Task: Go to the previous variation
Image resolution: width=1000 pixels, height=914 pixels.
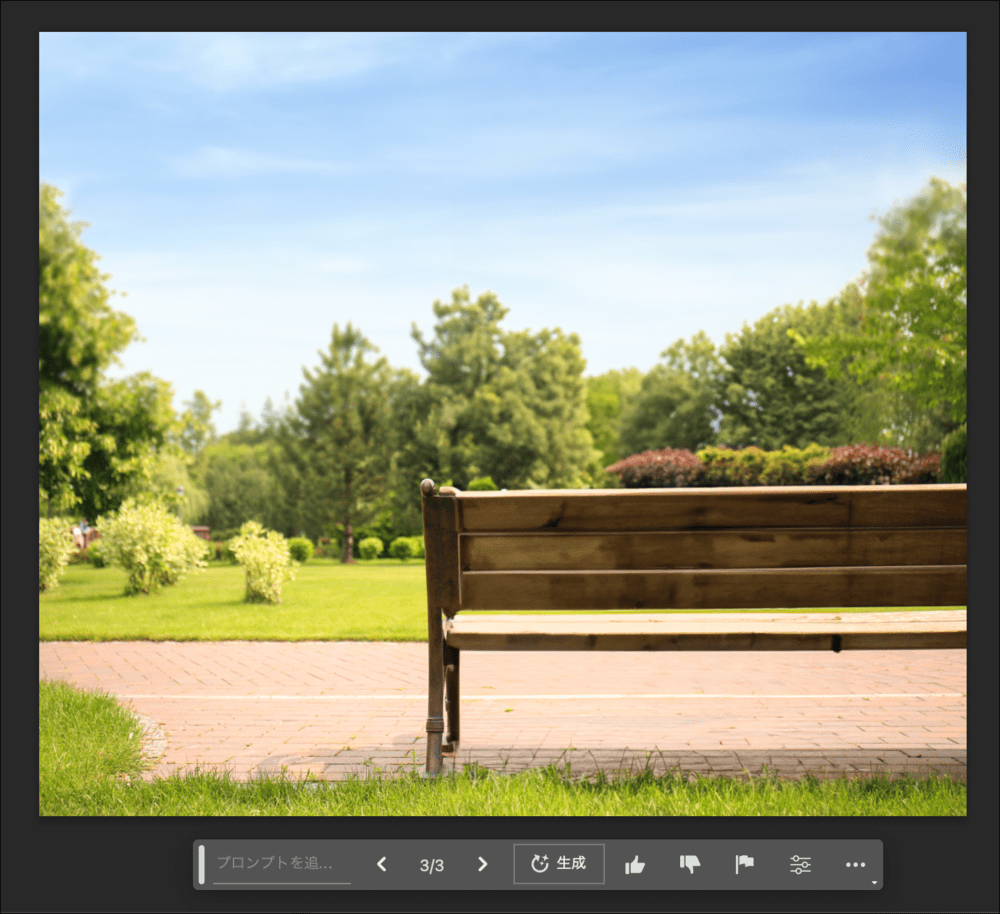Action: pos(381,864)
